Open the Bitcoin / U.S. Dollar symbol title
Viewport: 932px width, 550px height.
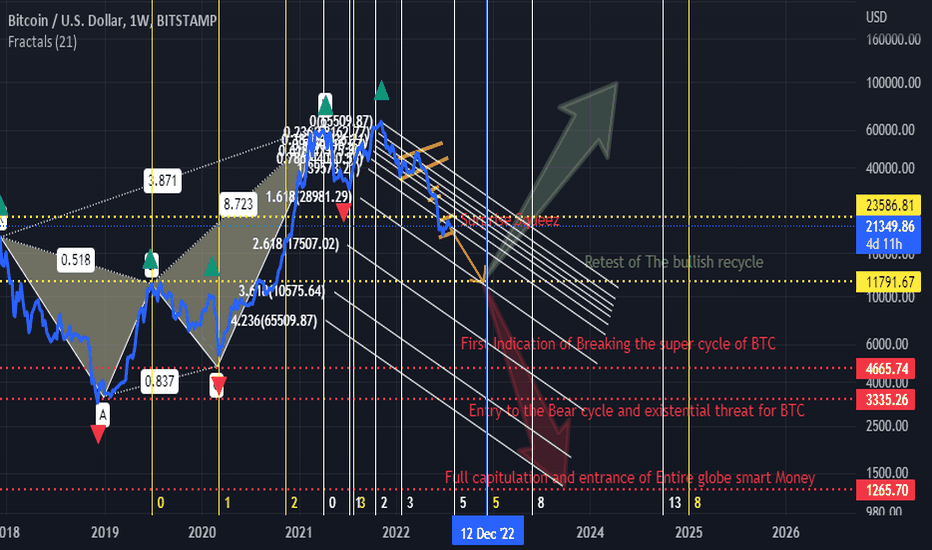click(112, 21)
